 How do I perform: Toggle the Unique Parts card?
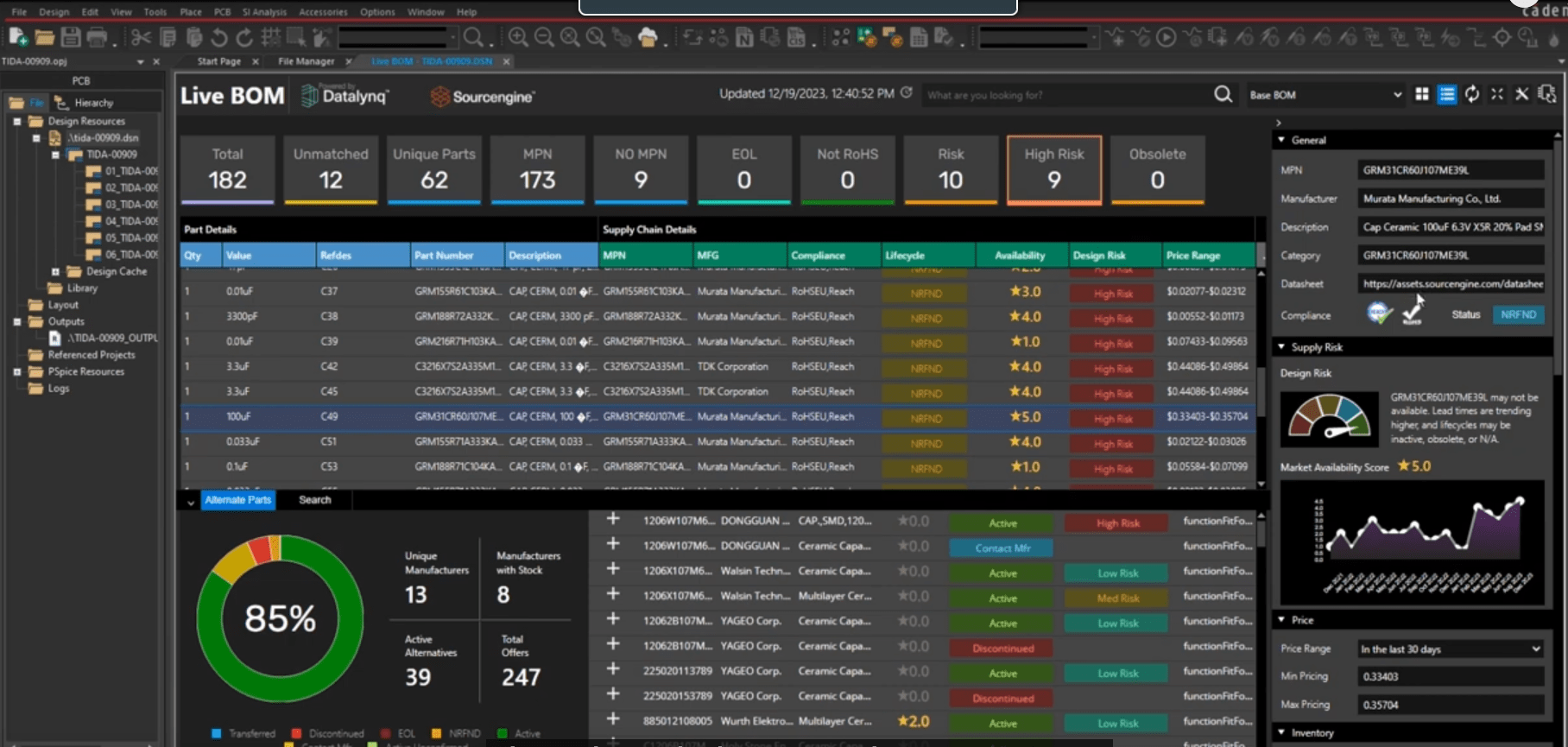[x=434, y=169]
